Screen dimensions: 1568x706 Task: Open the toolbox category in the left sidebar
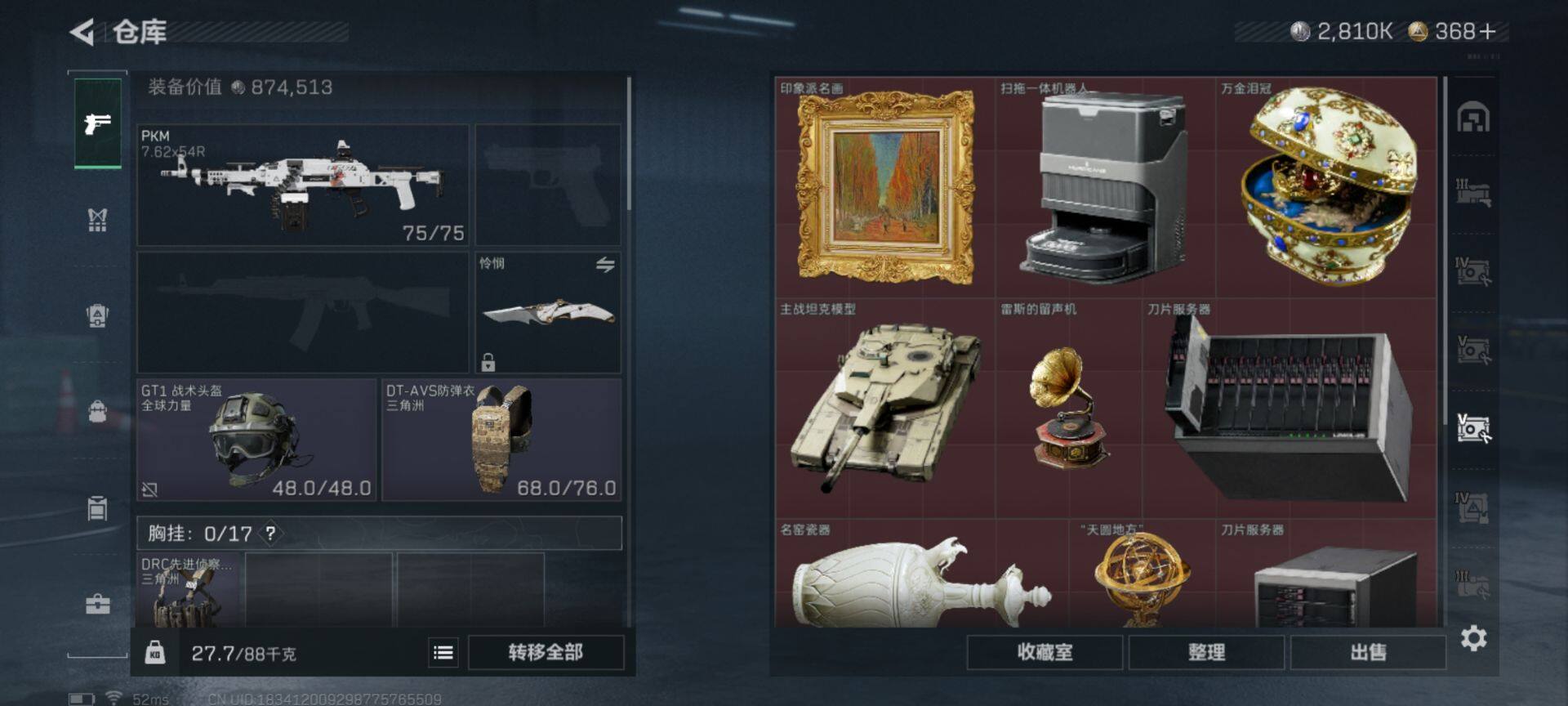pyautogui.click(x=98, y=604)
